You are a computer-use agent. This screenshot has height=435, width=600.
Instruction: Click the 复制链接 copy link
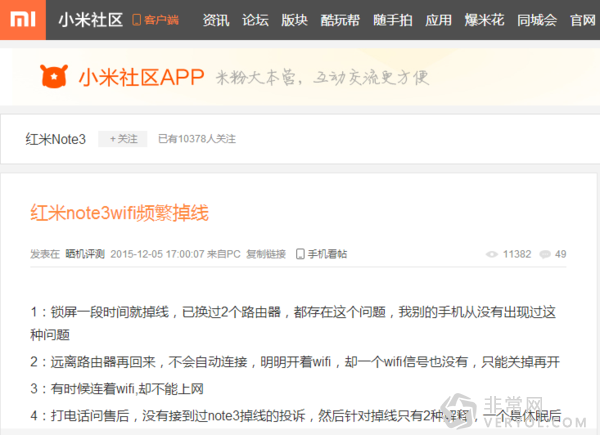point(266,254)
